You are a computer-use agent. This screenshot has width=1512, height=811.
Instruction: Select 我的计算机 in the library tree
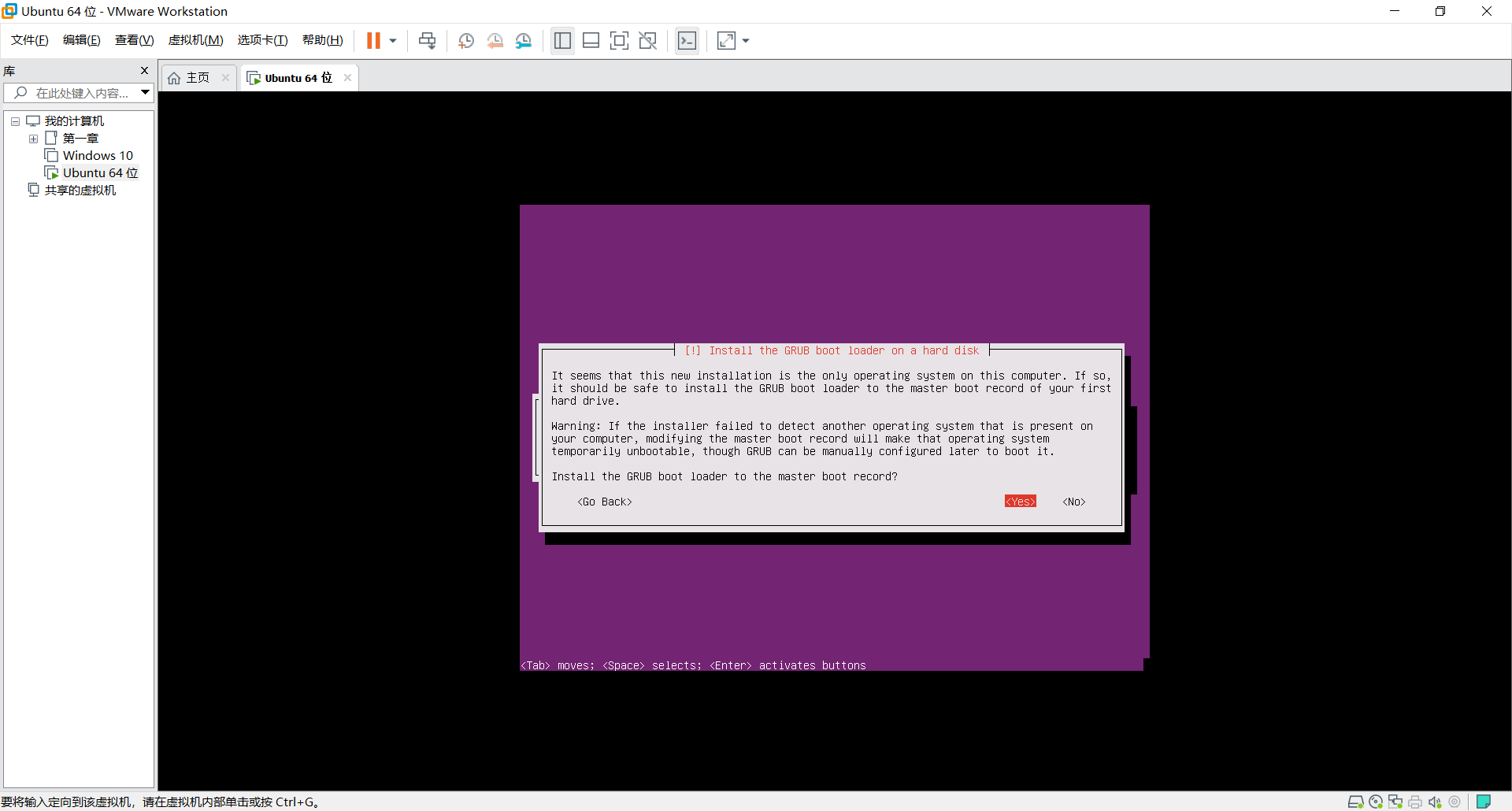pyautogui.click(x=74, y=121)
